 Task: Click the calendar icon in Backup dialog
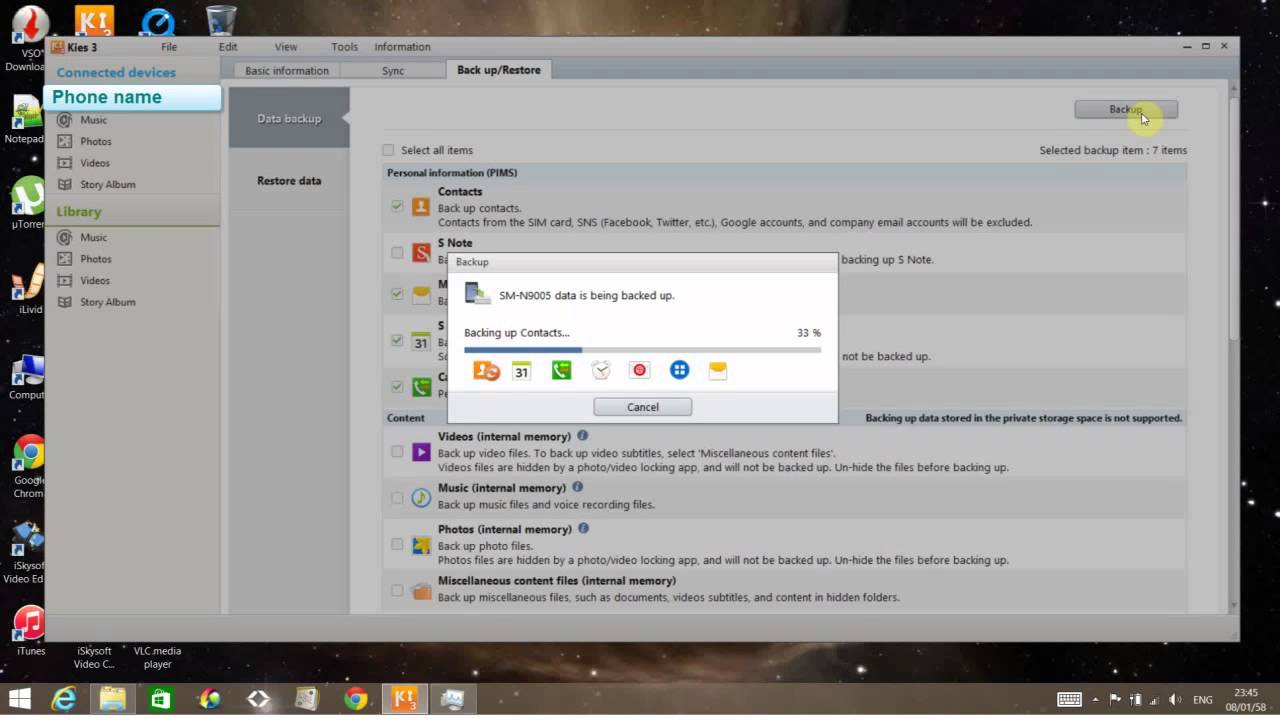point(521,370)
